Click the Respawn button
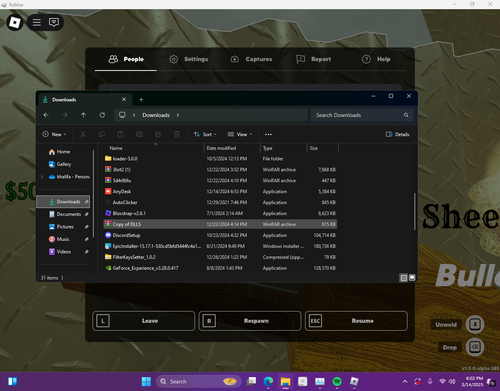 (250, 321)
